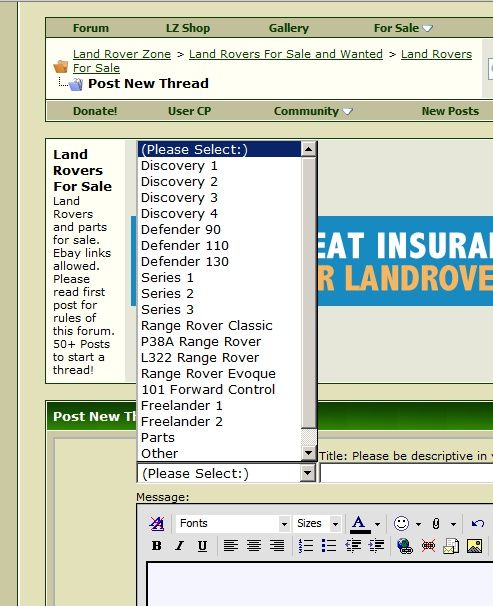
Task: Click the (Please Select:) prefix combo box
Action: (x=226, y=473)
